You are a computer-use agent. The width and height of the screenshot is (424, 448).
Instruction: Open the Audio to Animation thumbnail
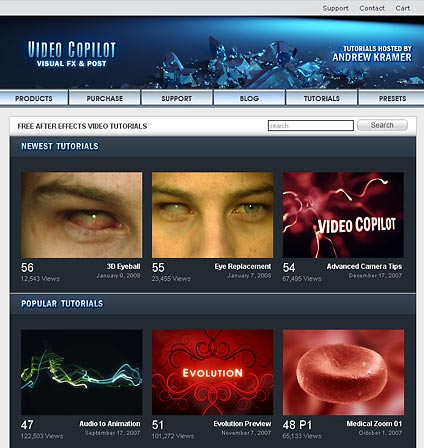tap(82, 372)
